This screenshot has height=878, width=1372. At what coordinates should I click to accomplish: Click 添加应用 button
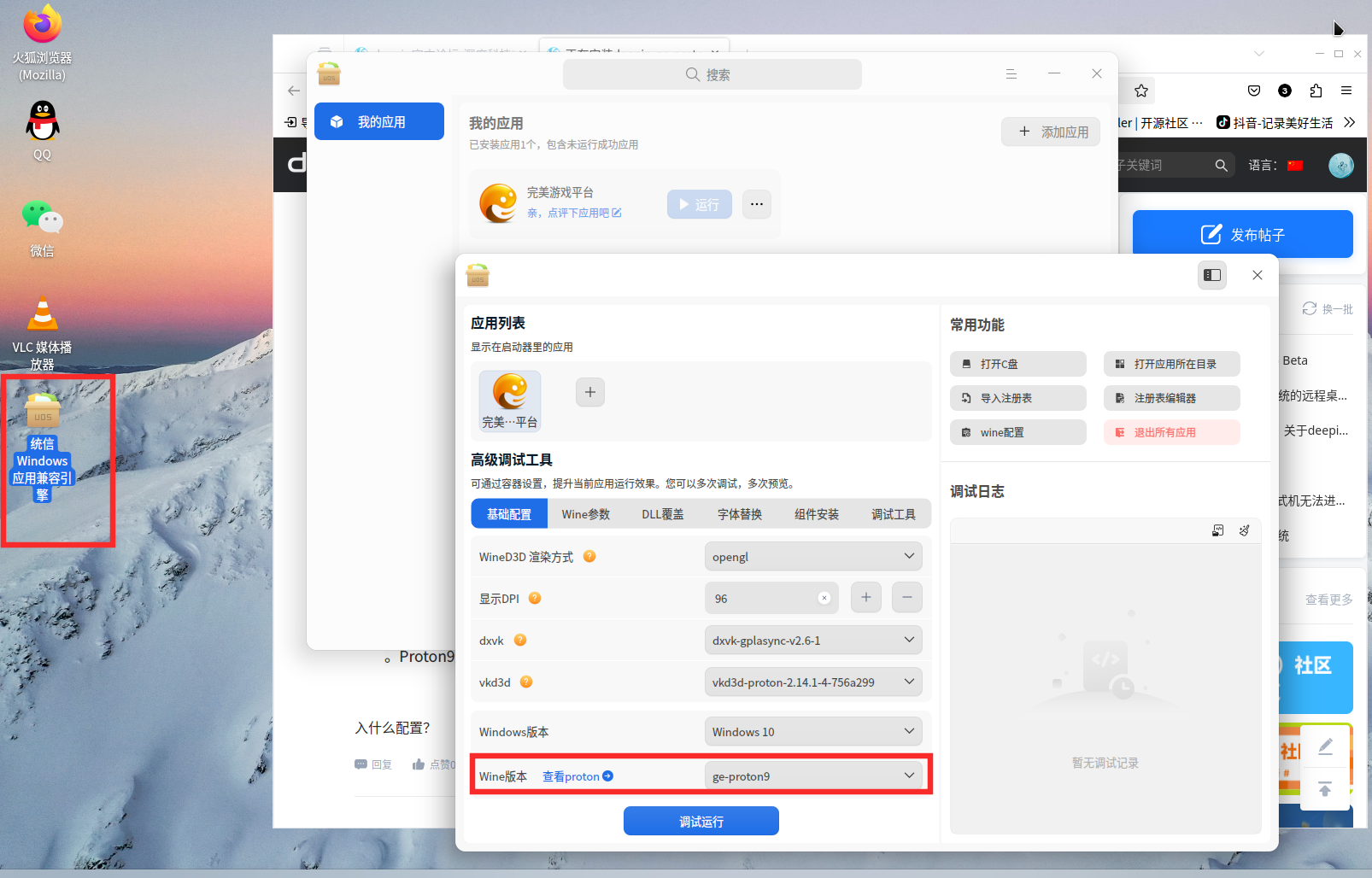click(1051, 132)
